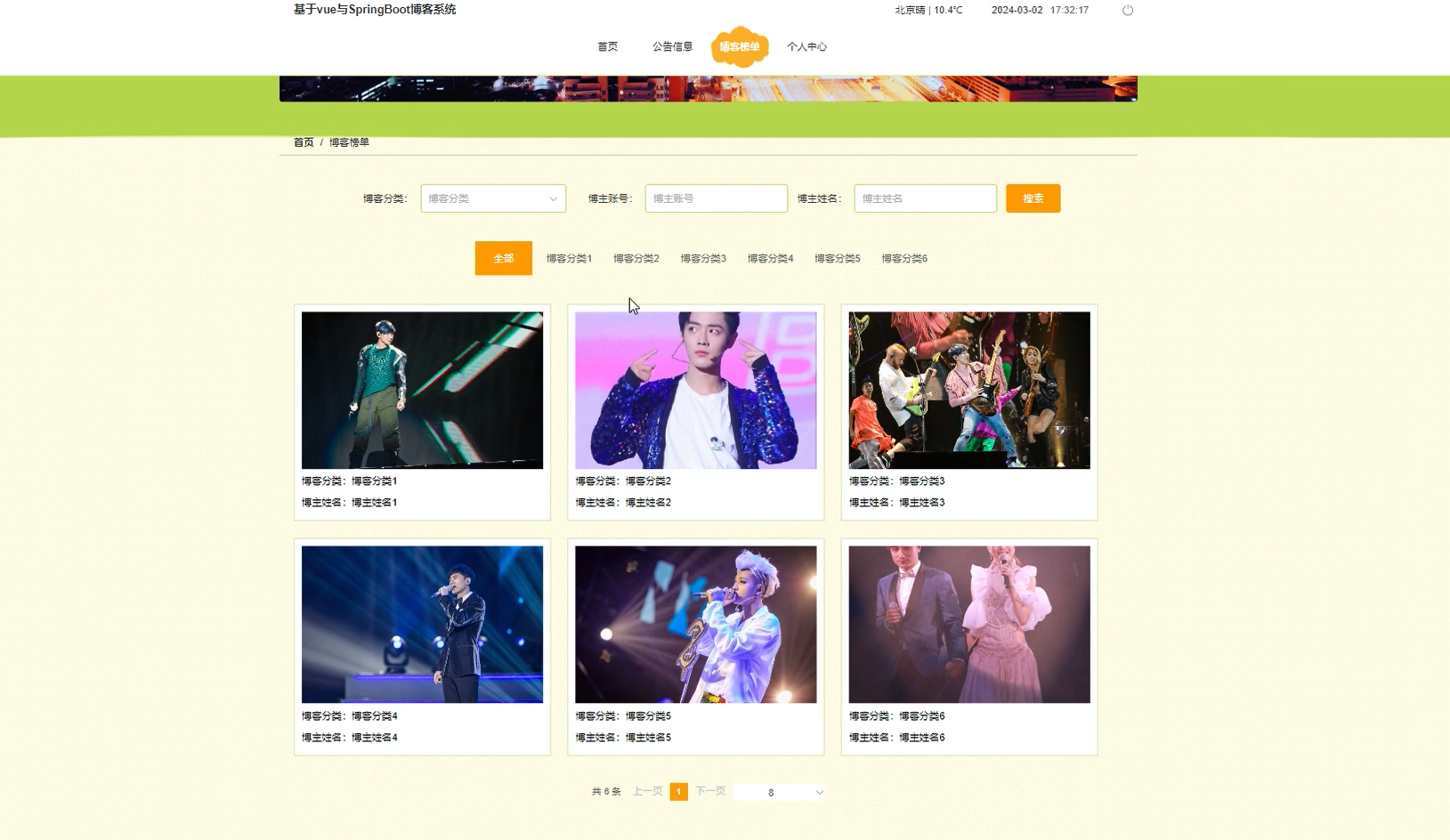Open the 博主姓名1 blog thumbnail
This screenshot has width=1450, height=840.
(x=422, y=390)
